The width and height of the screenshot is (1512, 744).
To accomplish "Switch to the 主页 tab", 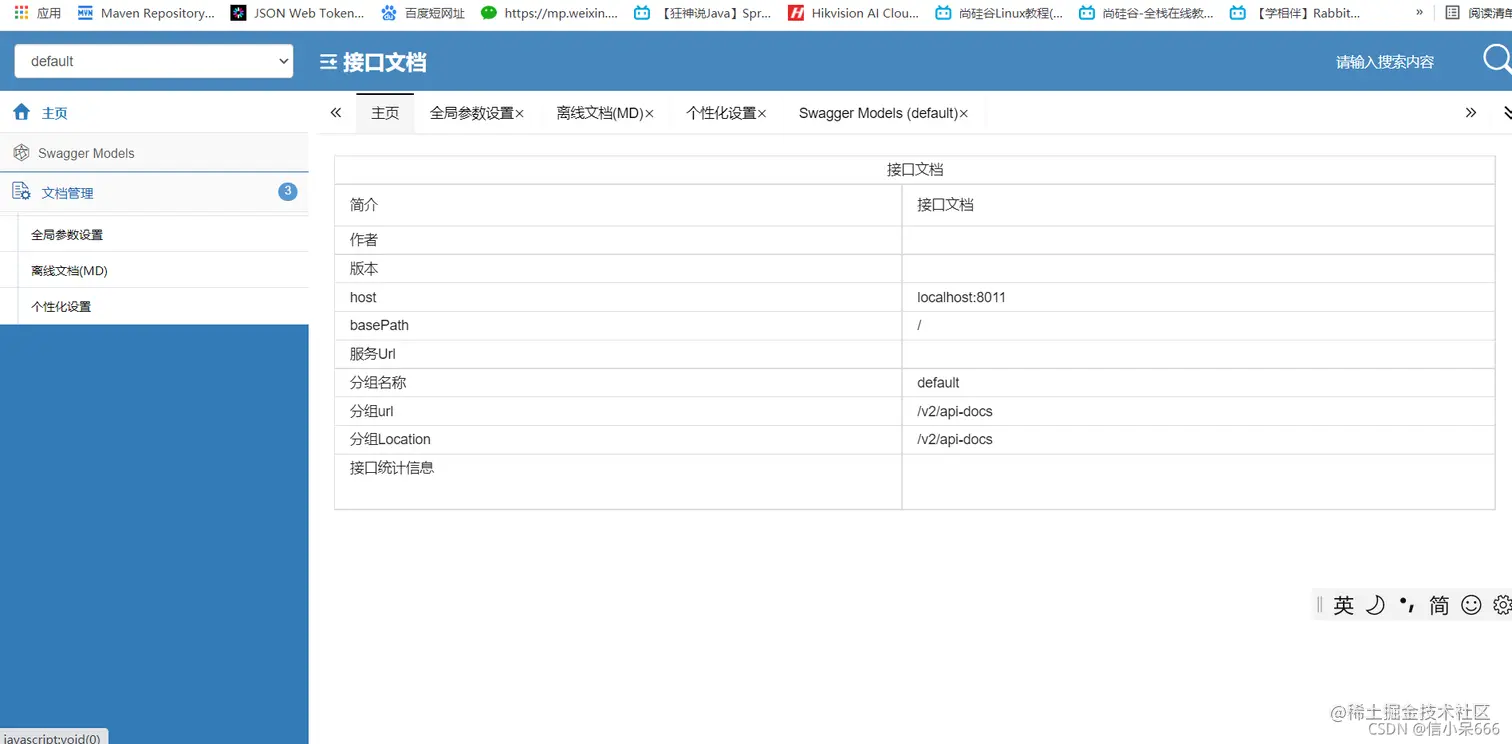I will pos(385,113).
